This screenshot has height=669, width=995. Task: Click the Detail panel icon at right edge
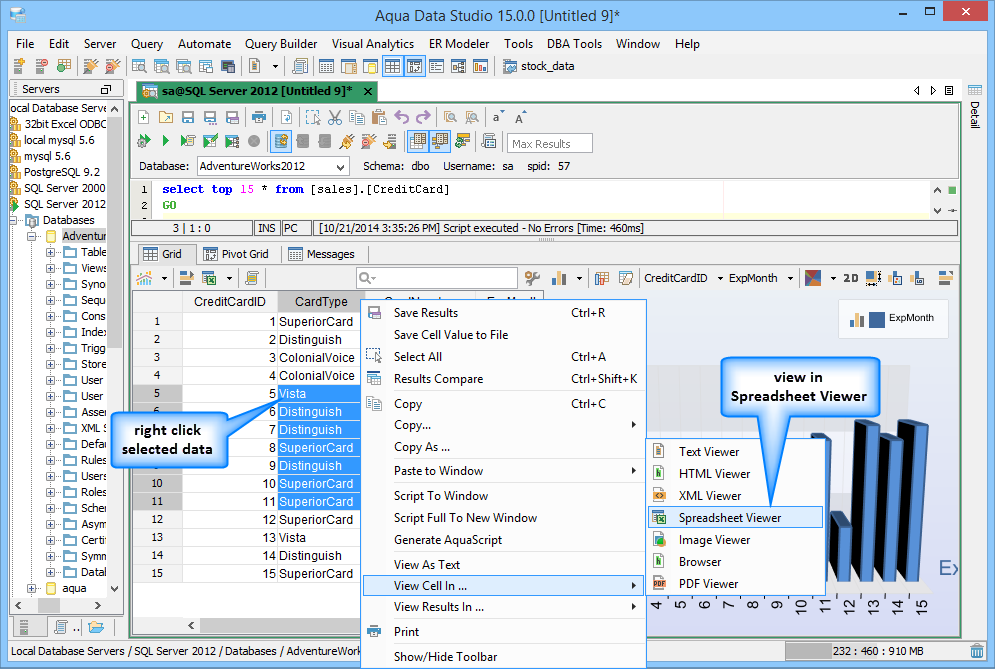[x=975, y=90]
